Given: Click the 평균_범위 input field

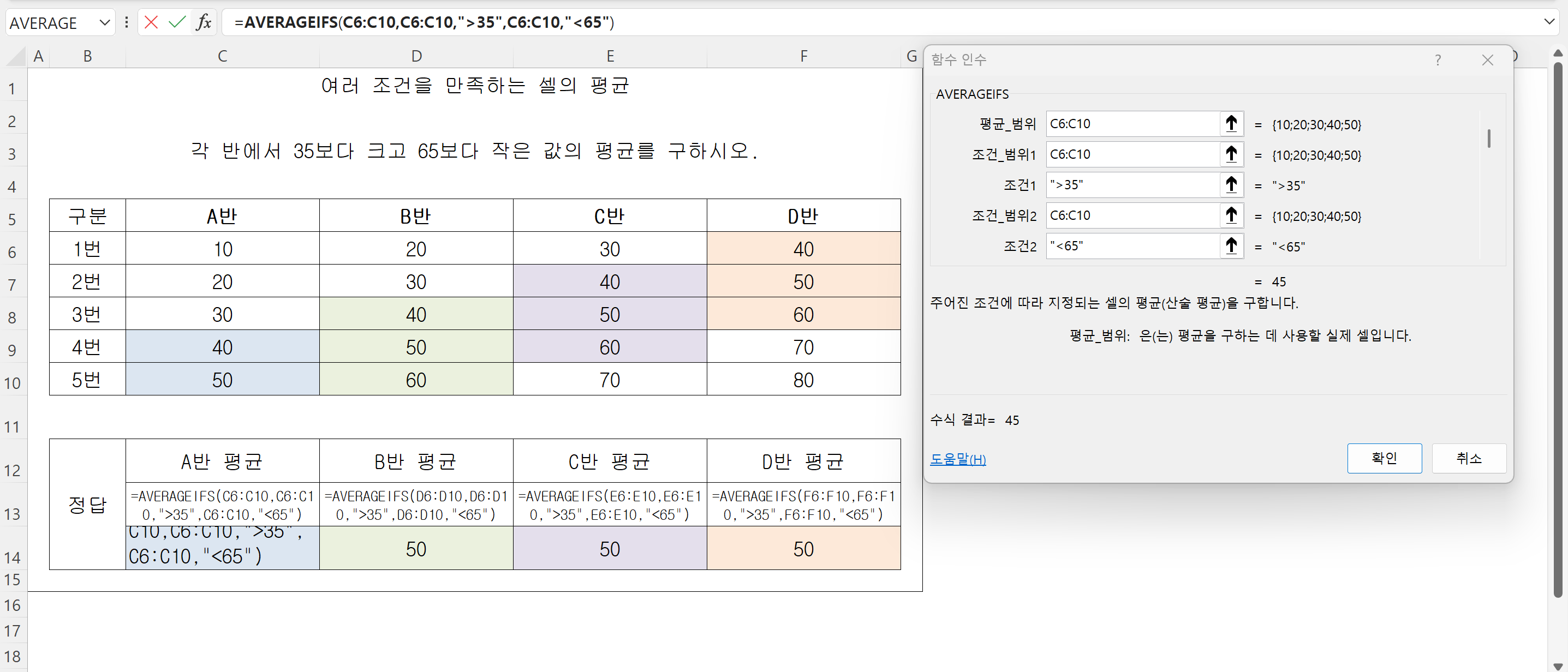Looking at the screenshot, I should pyautogui.click(x=1132, y=123).
